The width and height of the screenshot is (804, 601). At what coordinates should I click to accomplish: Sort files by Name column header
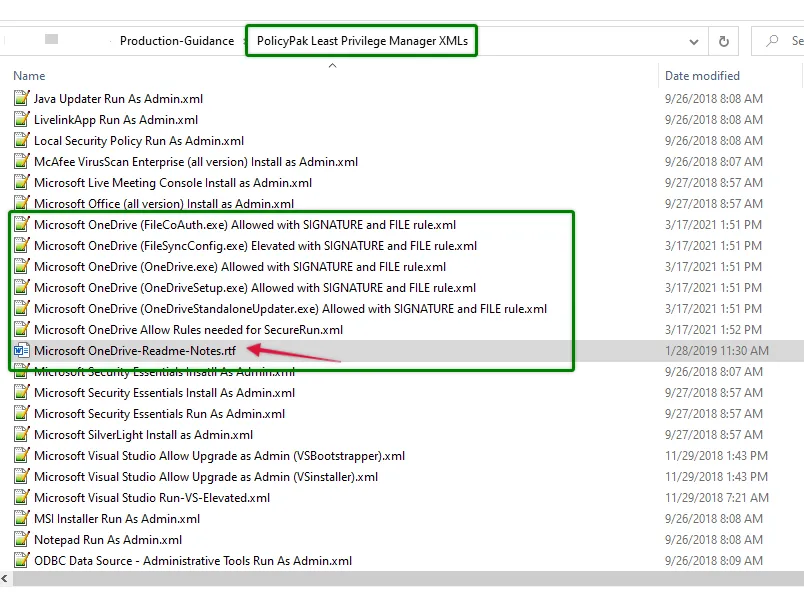30,76
